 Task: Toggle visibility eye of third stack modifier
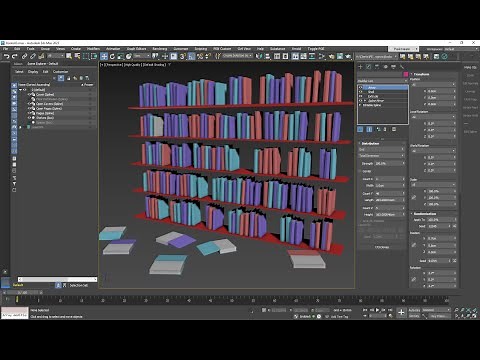click(x=361, y=96)
